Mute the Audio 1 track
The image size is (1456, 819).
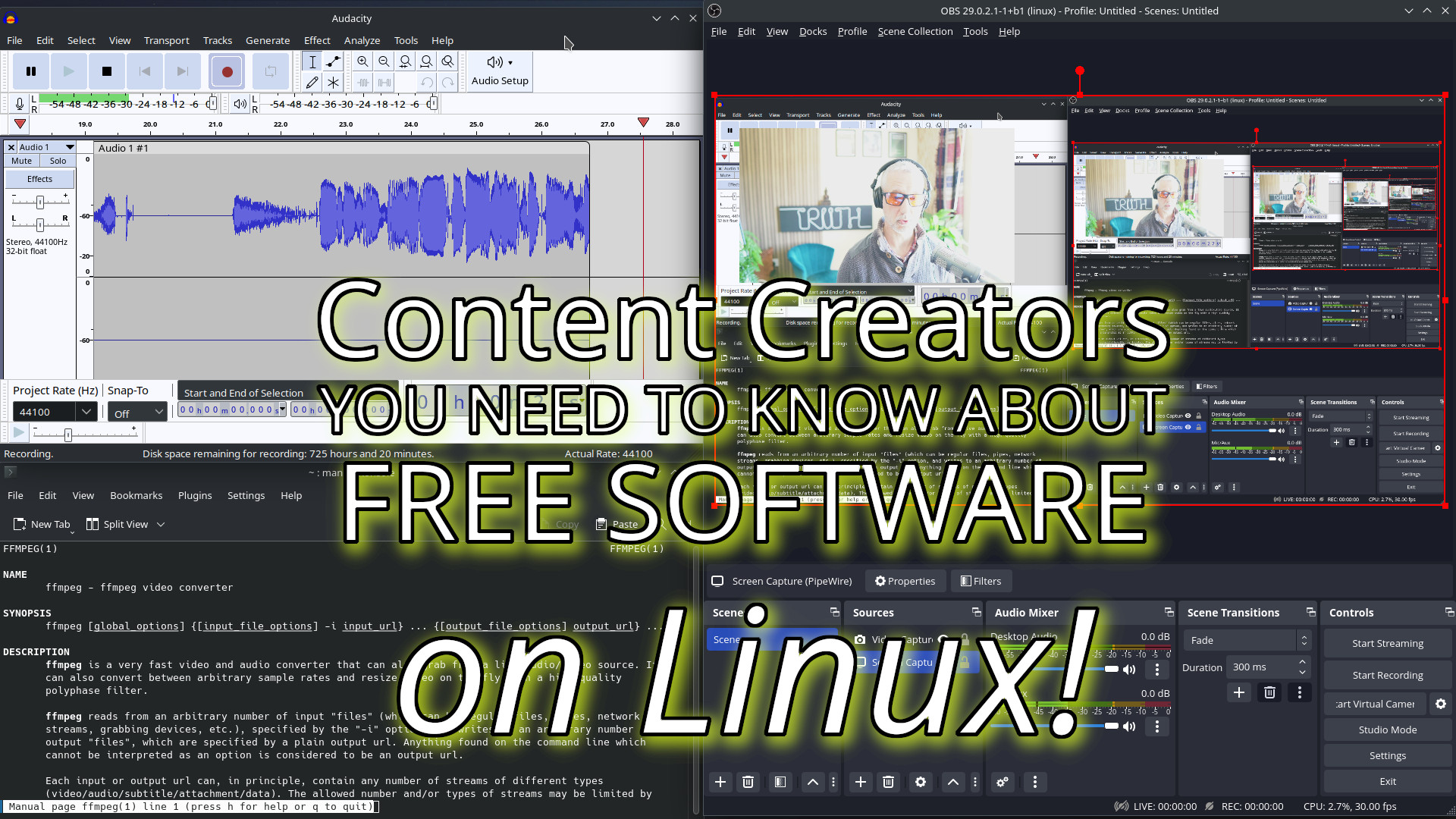(x=20, y=161)
